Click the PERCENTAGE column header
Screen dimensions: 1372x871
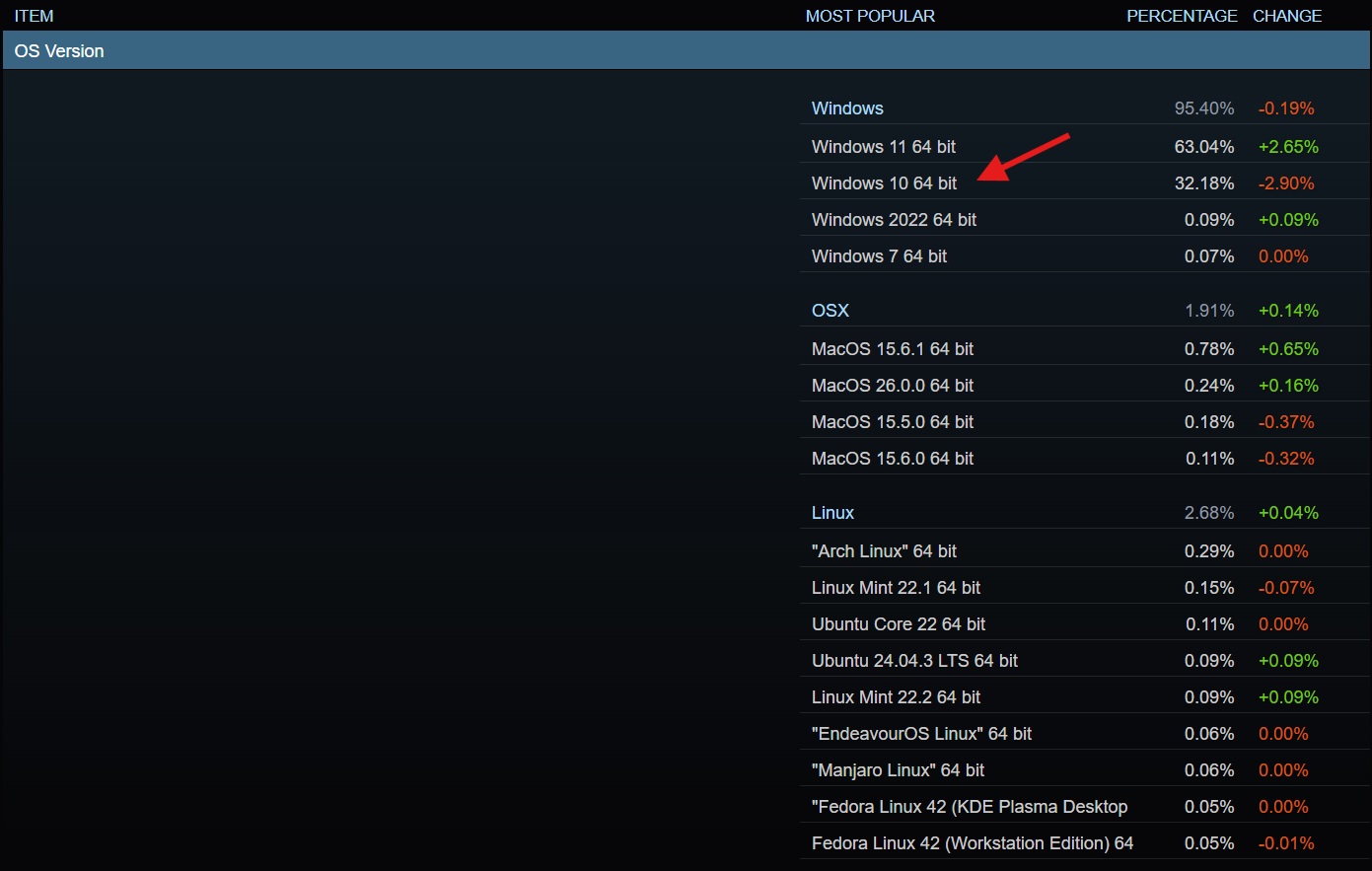pos(1182,16)
